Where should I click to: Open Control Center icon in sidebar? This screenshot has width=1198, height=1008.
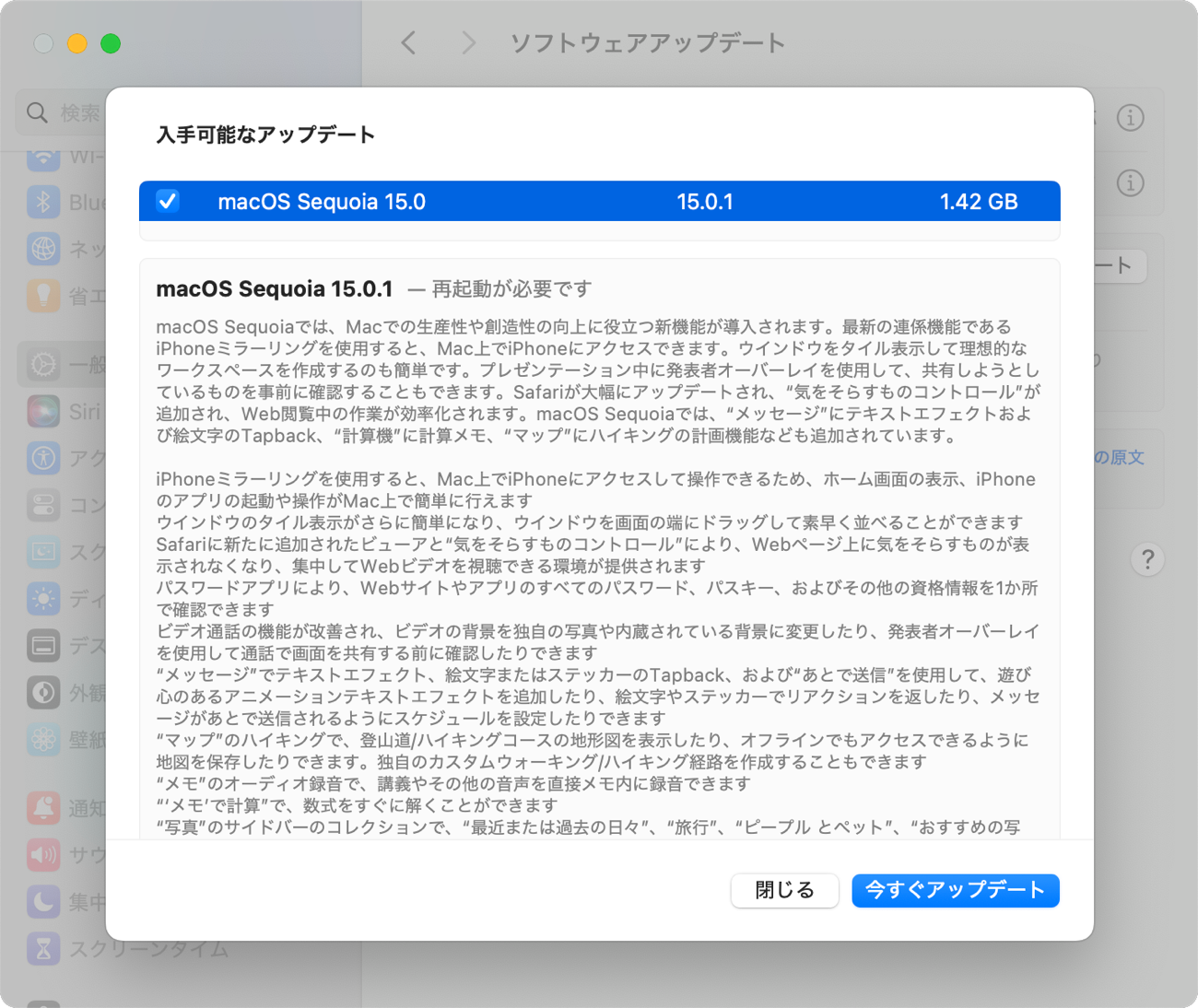point(43,505)
